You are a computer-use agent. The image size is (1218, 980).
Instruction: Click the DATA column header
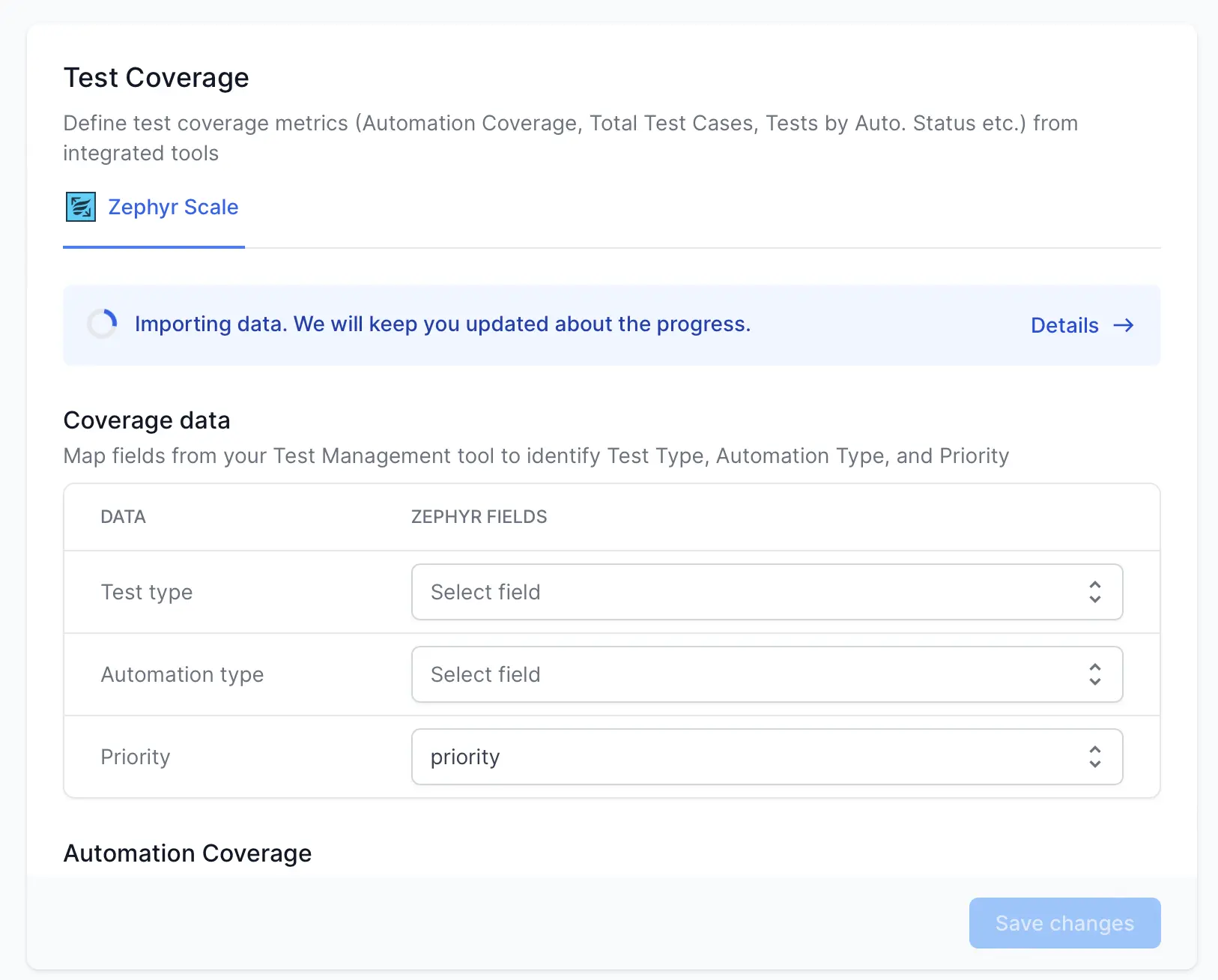[123, 517]
